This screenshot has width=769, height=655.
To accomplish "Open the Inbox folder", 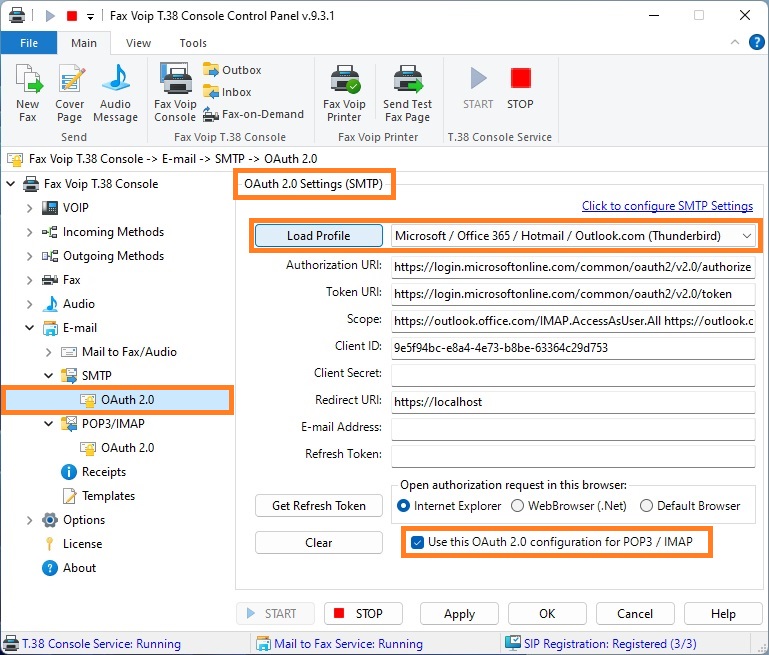I will [228, 92].
